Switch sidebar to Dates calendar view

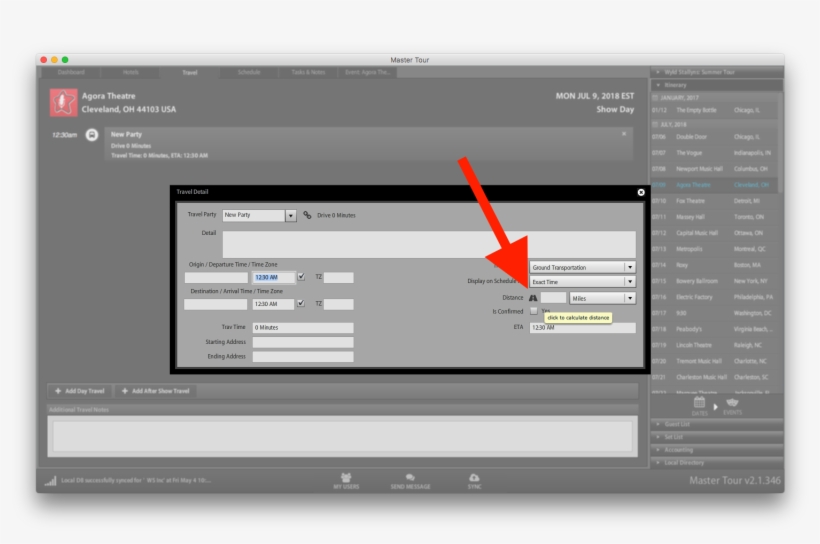(699, 406)
